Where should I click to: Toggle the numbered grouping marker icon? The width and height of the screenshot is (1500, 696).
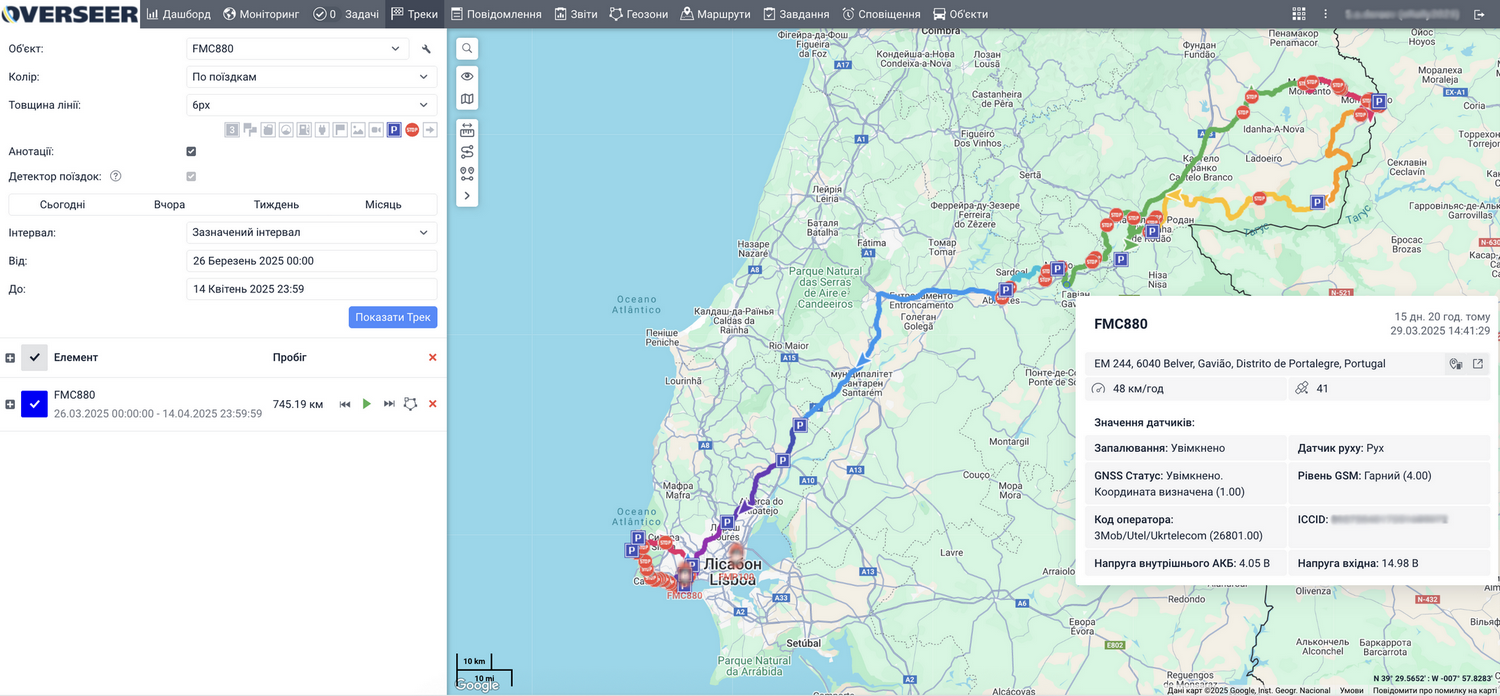click(x=232, y=130)
